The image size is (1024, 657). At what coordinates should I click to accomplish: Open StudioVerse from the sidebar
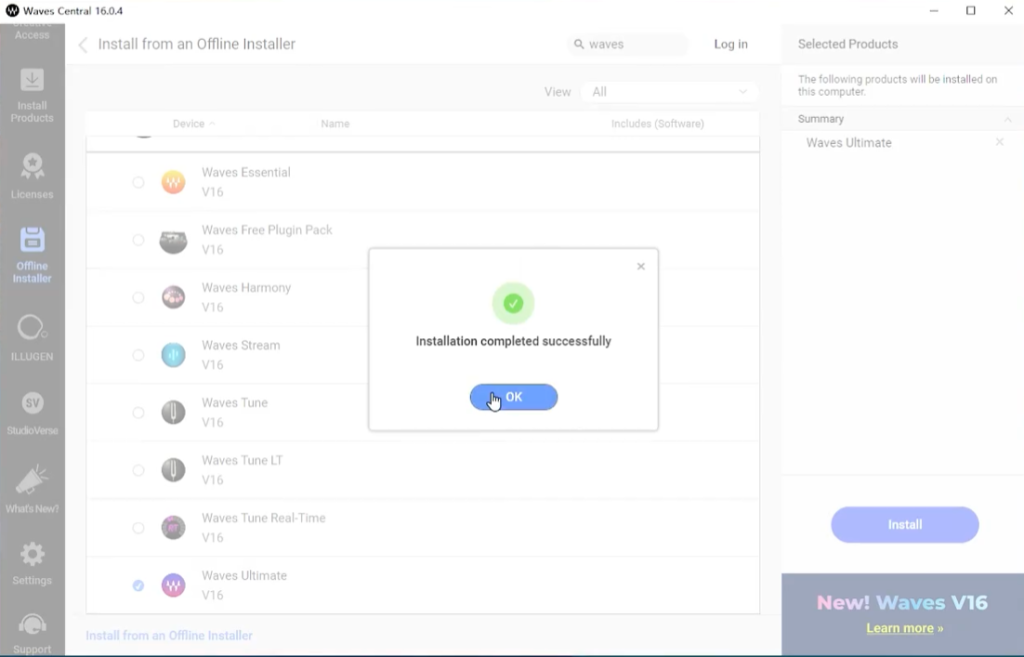32,413
